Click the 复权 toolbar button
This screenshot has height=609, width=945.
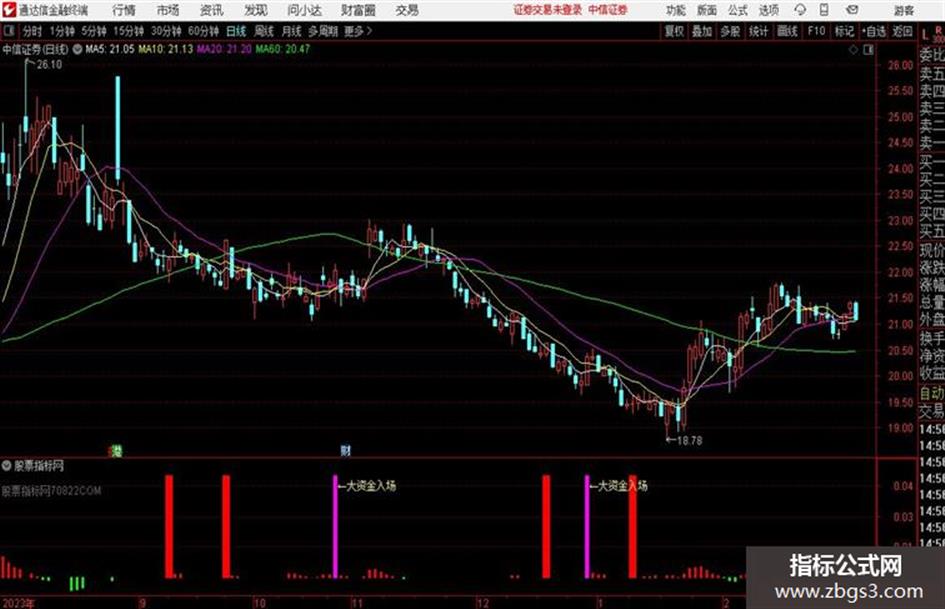(x=673, y=31)
